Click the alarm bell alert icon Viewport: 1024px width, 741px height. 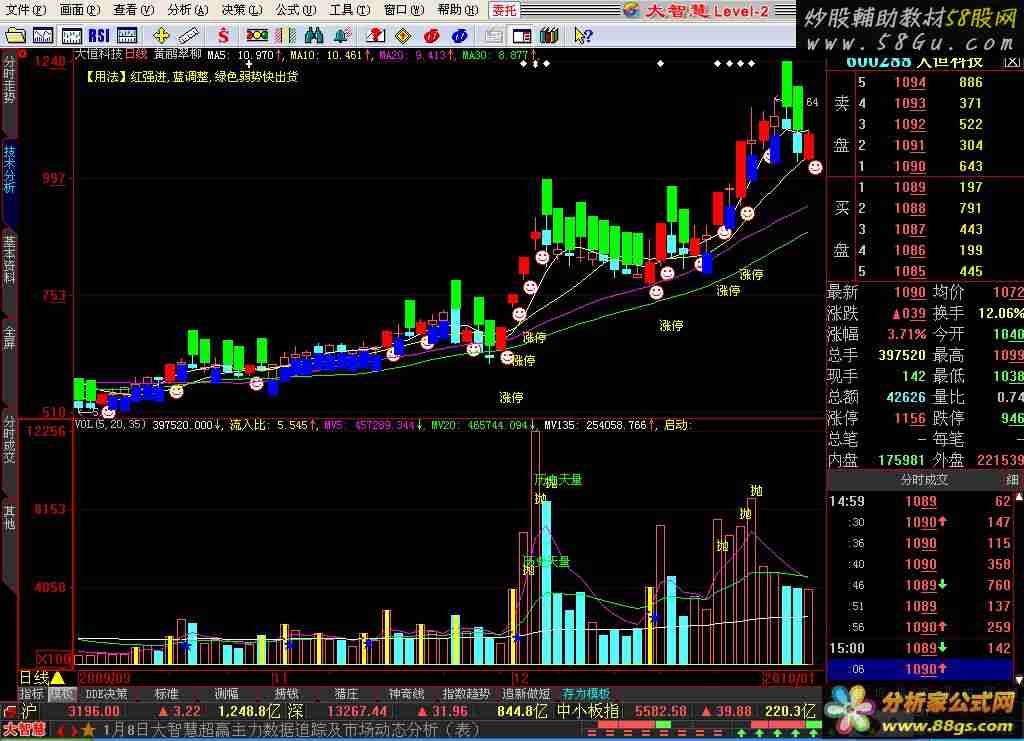tap(342, 35)
